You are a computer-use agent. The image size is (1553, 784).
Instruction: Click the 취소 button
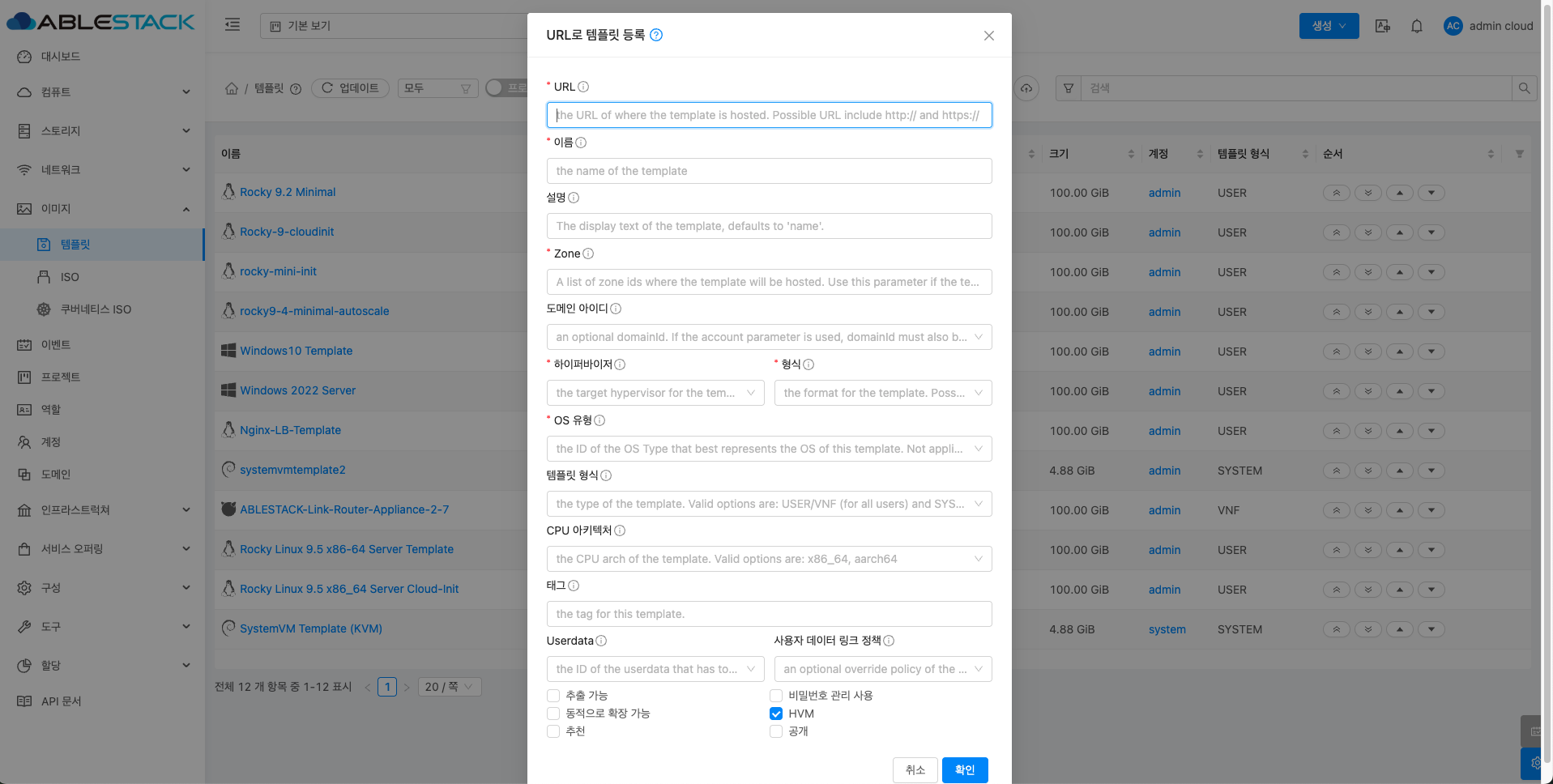[915, 770]
